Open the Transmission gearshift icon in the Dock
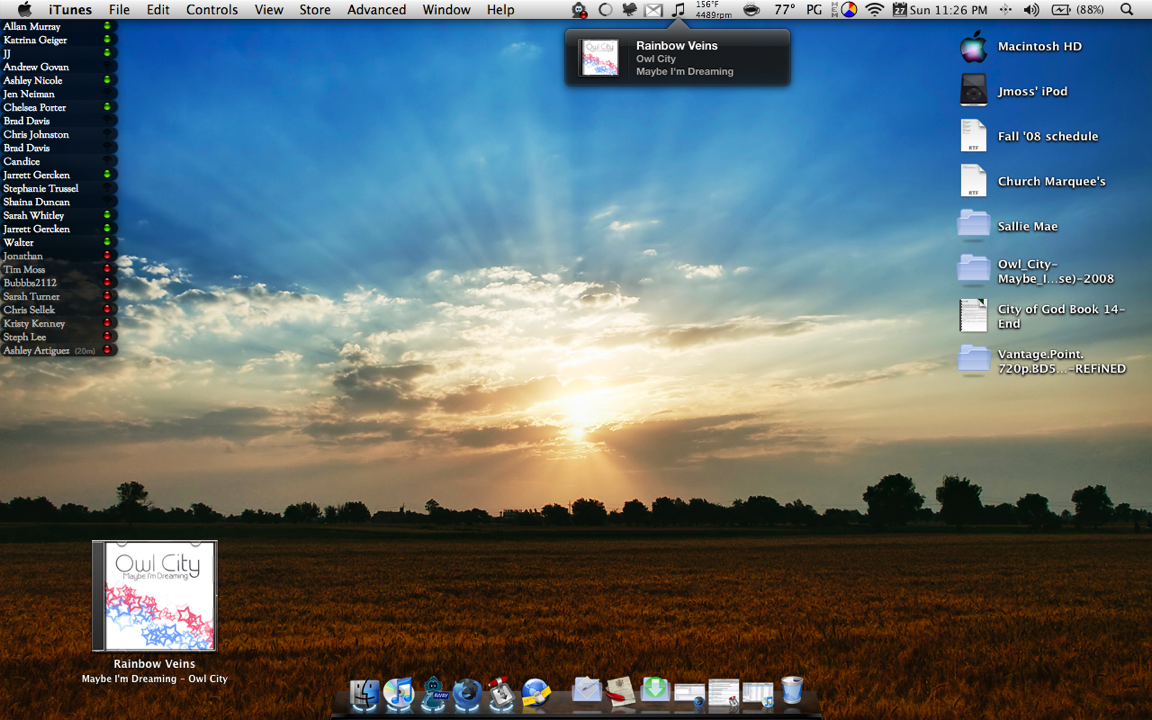The height and width of the screenshot is (720, 1152). point(501,694)
